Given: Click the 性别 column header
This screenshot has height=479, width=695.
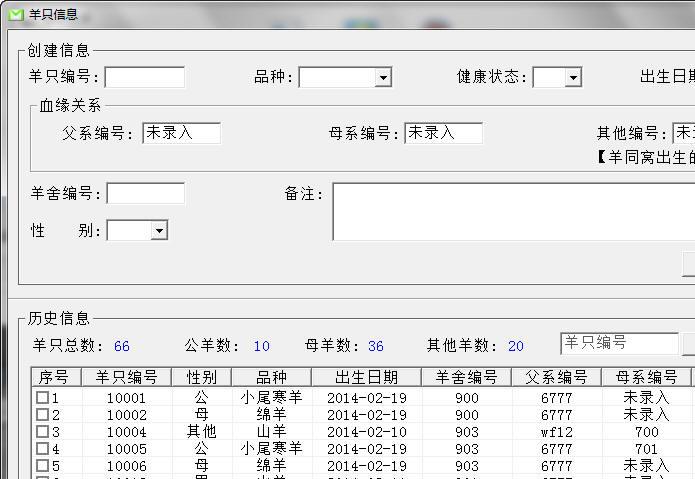Looking at the screenshot, I should click(201, 377).
